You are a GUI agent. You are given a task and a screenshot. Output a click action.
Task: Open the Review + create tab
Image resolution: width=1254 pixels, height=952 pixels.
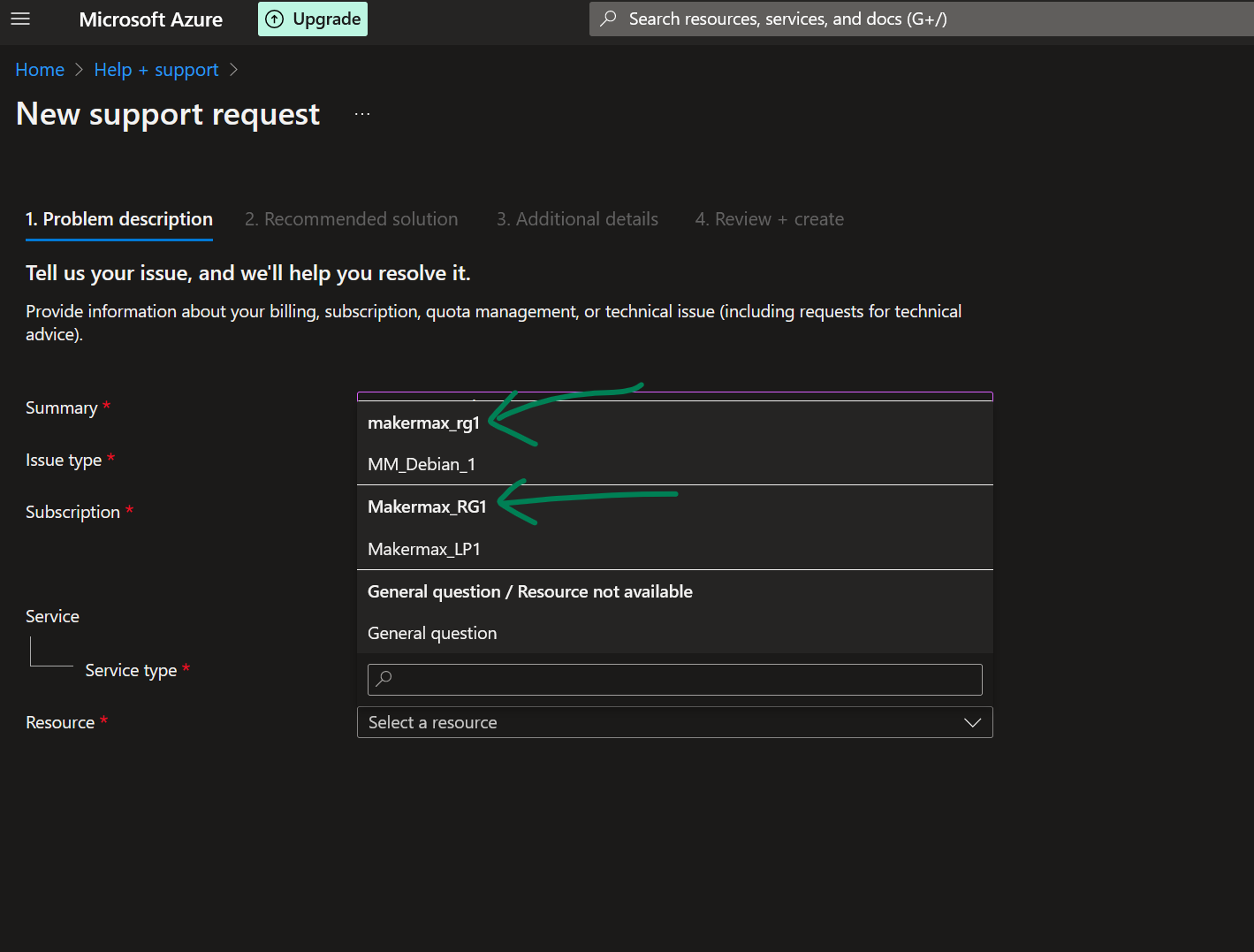tap(769, 219)
